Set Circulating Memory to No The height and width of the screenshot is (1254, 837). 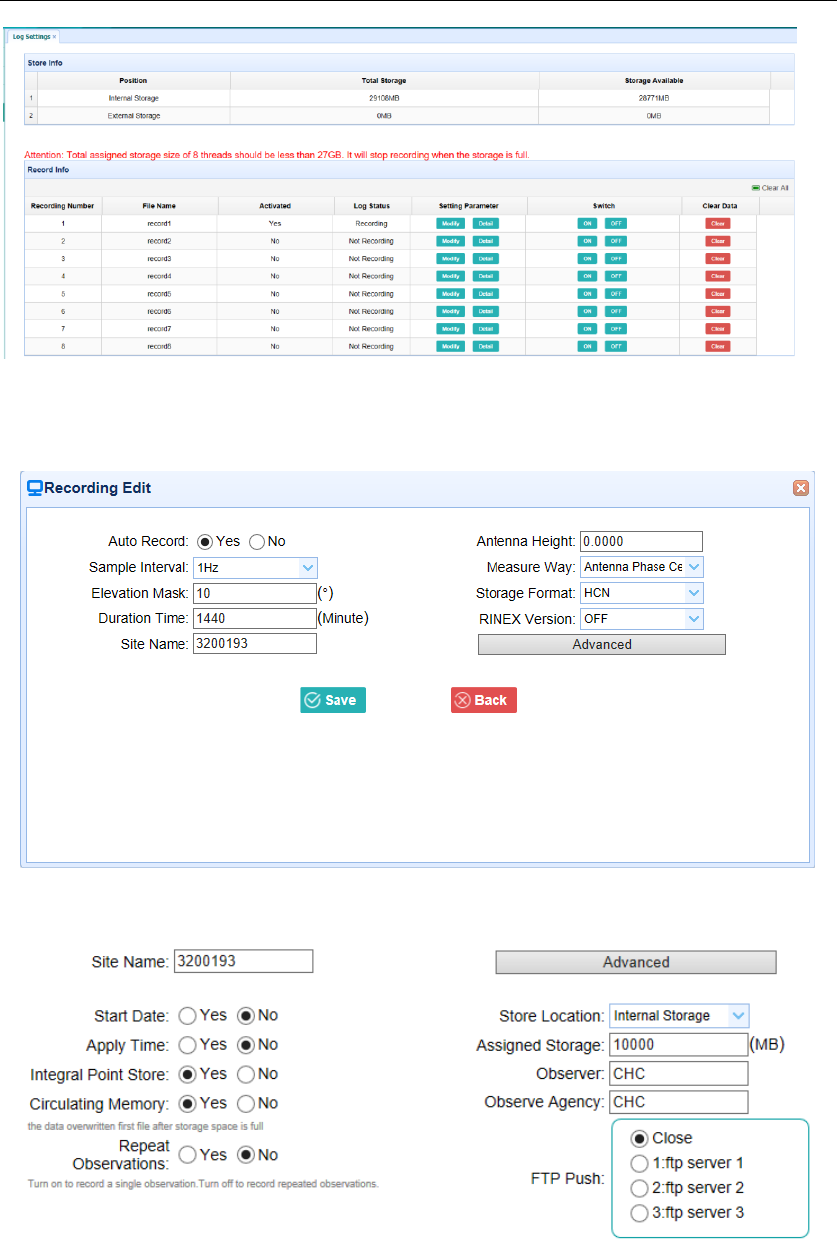[x=245, y=1104]
